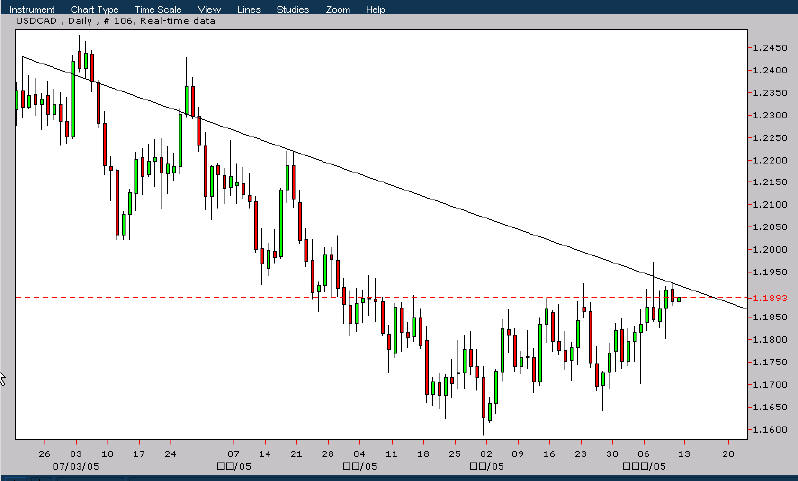798x481 pixels.
Task: Click the 1.2100 price axis label
Action: tap(770, 204)
